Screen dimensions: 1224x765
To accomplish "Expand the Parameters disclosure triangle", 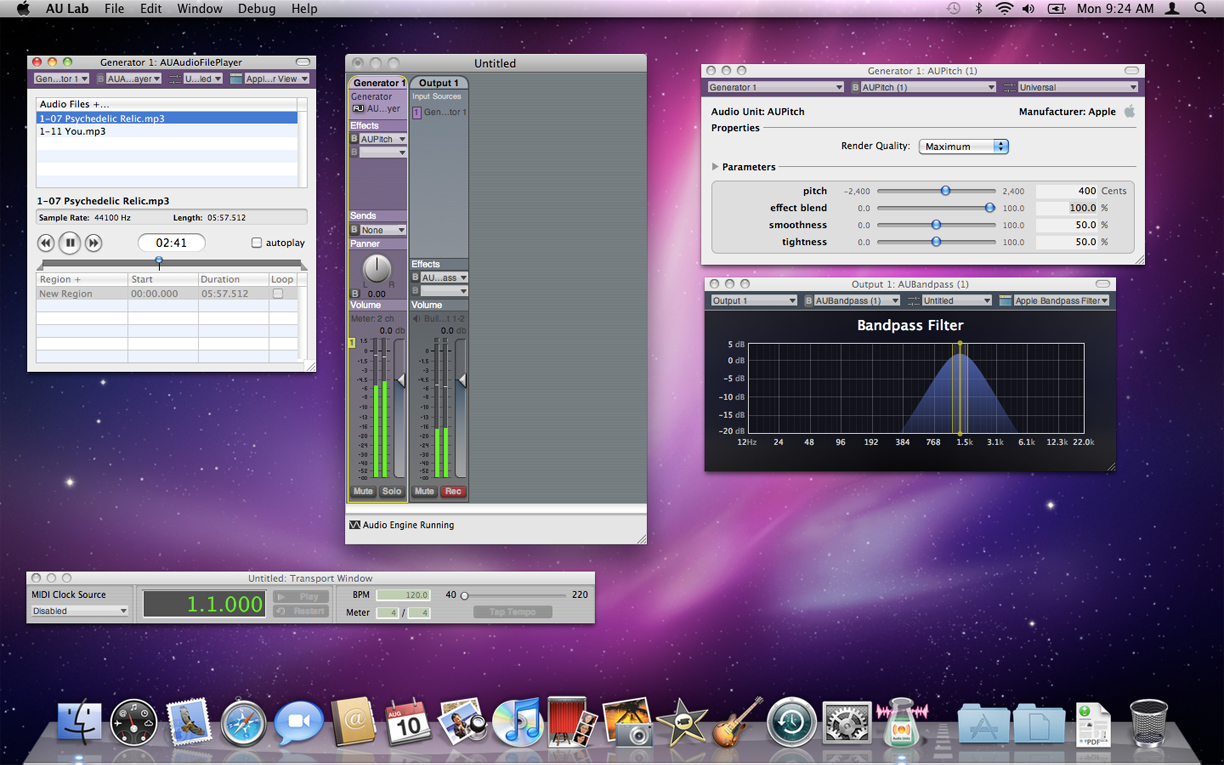I will pos(715,167).
